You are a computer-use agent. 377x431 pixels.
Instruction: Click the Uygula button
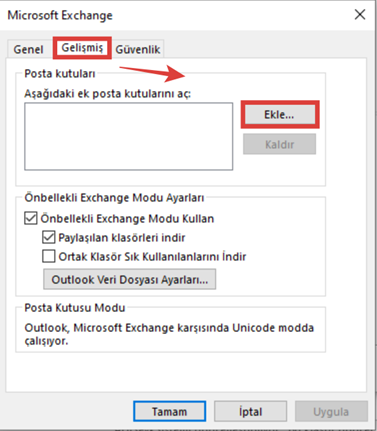pyautogui.click(x=331, y=411)
